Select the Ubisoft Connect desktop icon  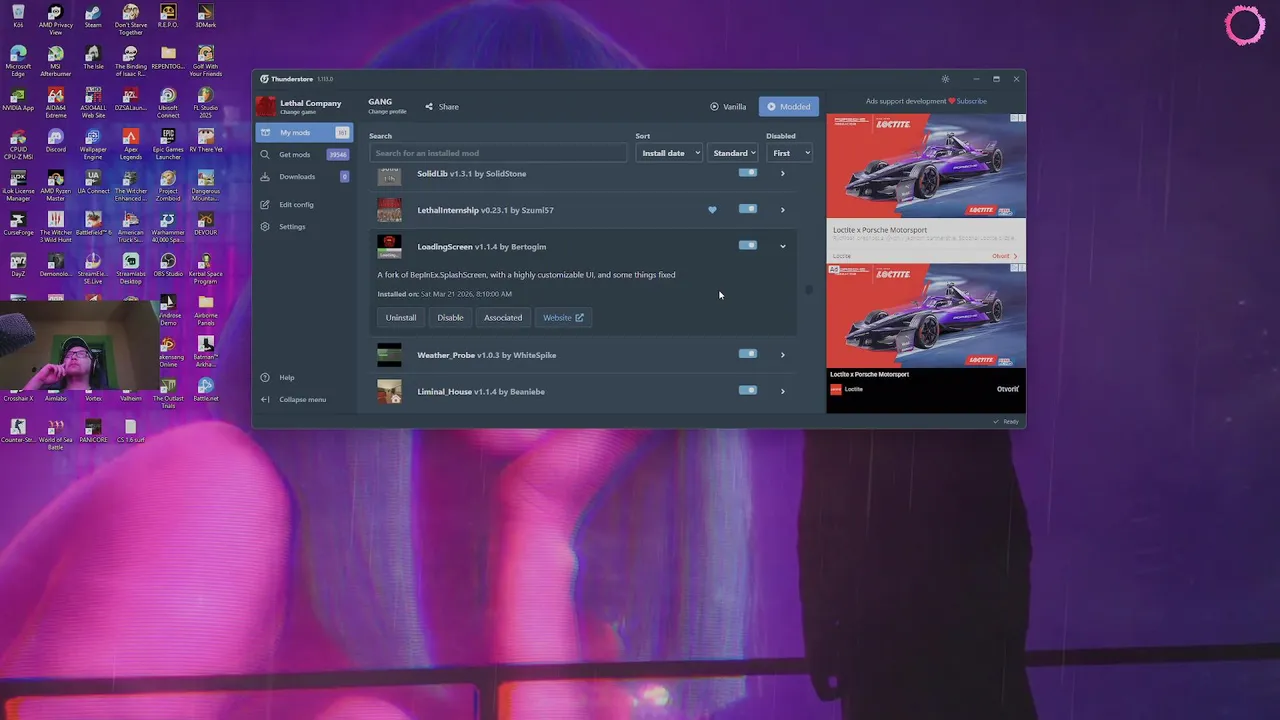tap(168, 103)
